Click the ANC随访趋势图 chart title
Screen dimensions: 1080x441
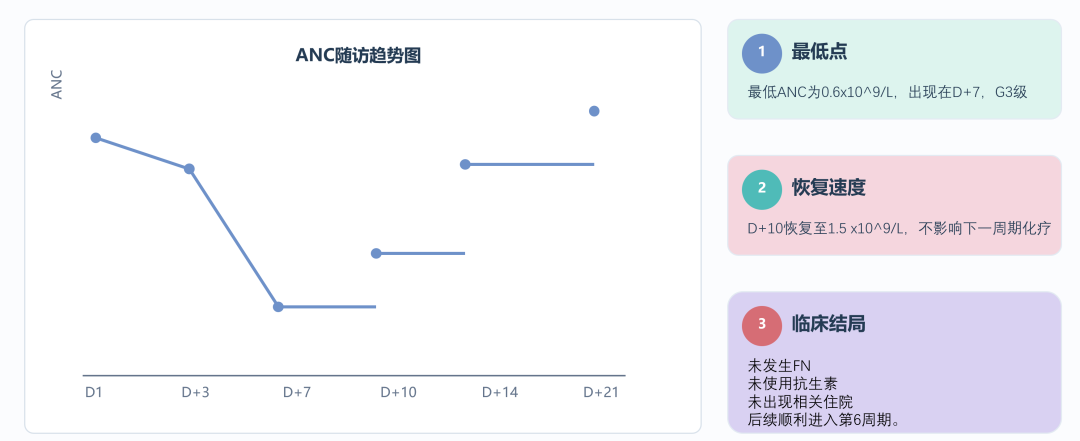(x=358, y=56)
